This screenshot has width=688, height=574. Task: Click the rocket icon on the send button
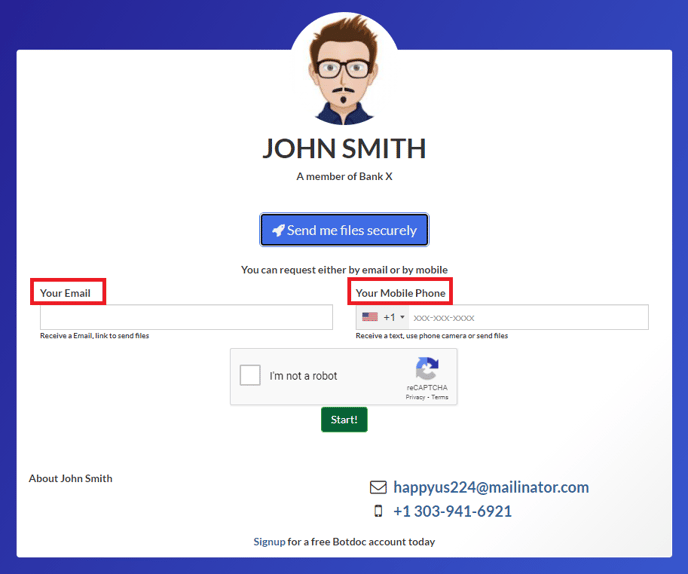click(278, 230)
